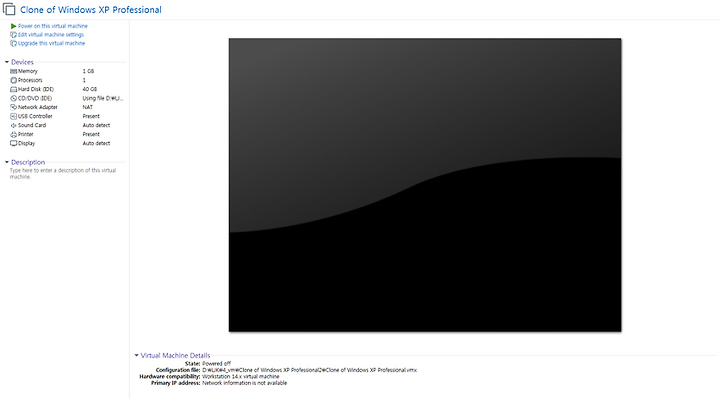Click the Display label

pyautogui.click(x=27, y=143)
